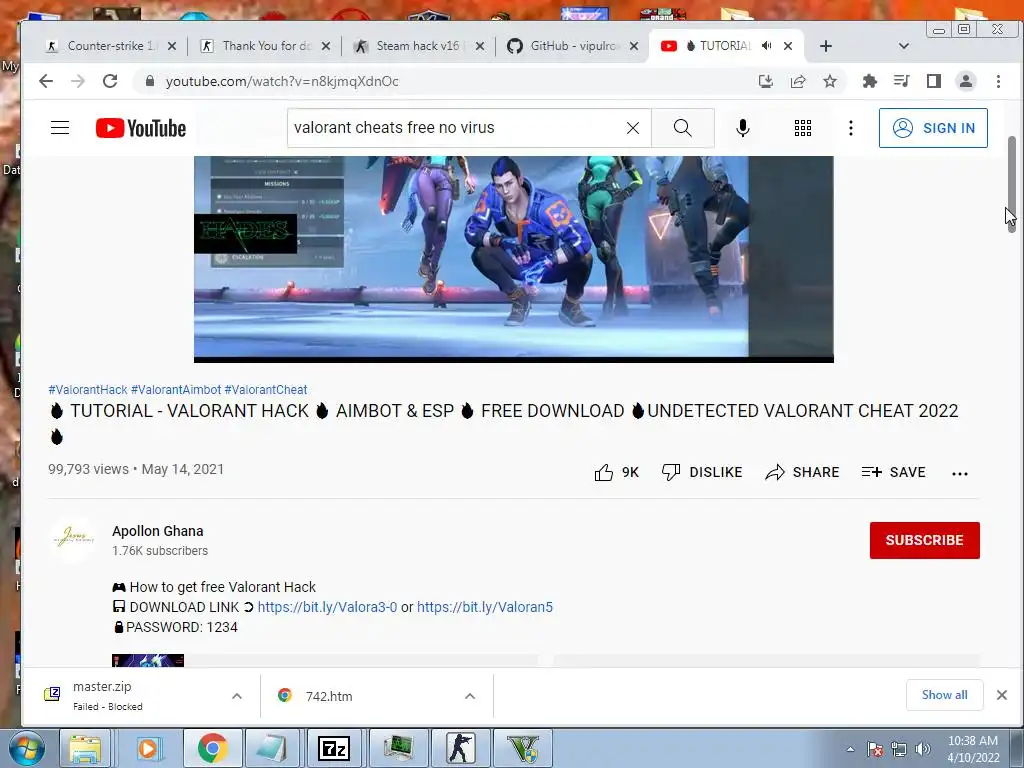The height and width of the screenshot is (768, 1024).
Task: Click the volume speaker tray icon
Action: click(x=923, y=749)
